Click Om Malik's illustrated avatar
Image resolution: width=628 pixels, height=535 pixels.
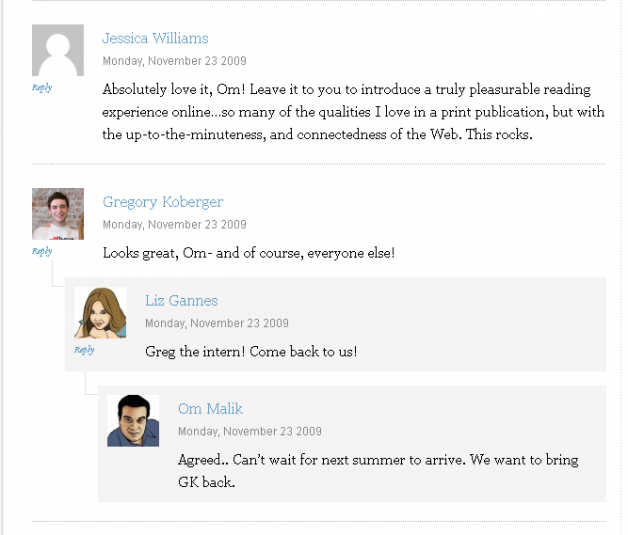[x=133, y=421]
